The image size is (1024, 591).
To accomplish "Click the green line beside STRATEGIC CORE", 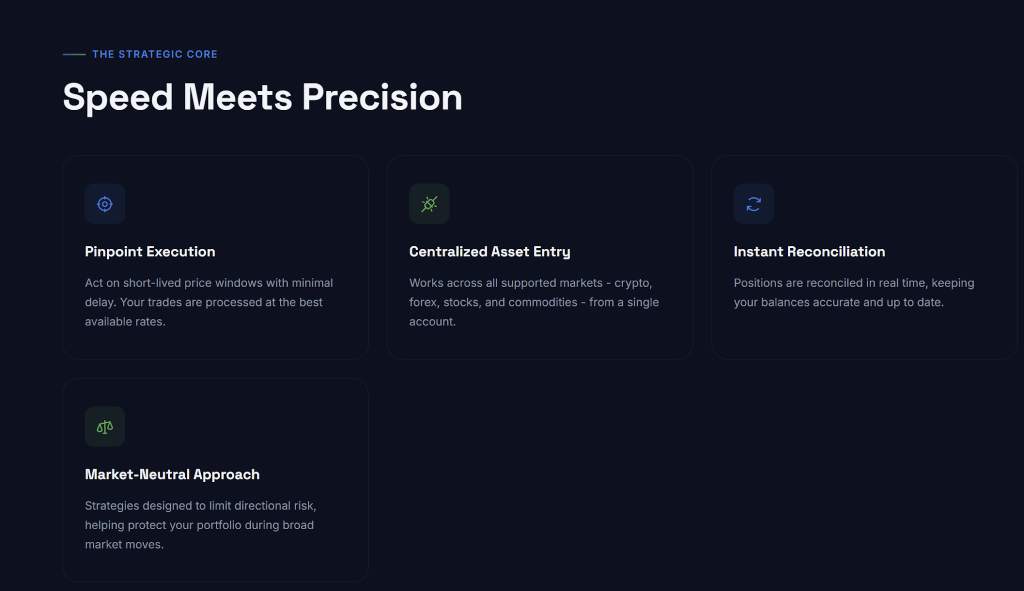I will coord(74,54).
